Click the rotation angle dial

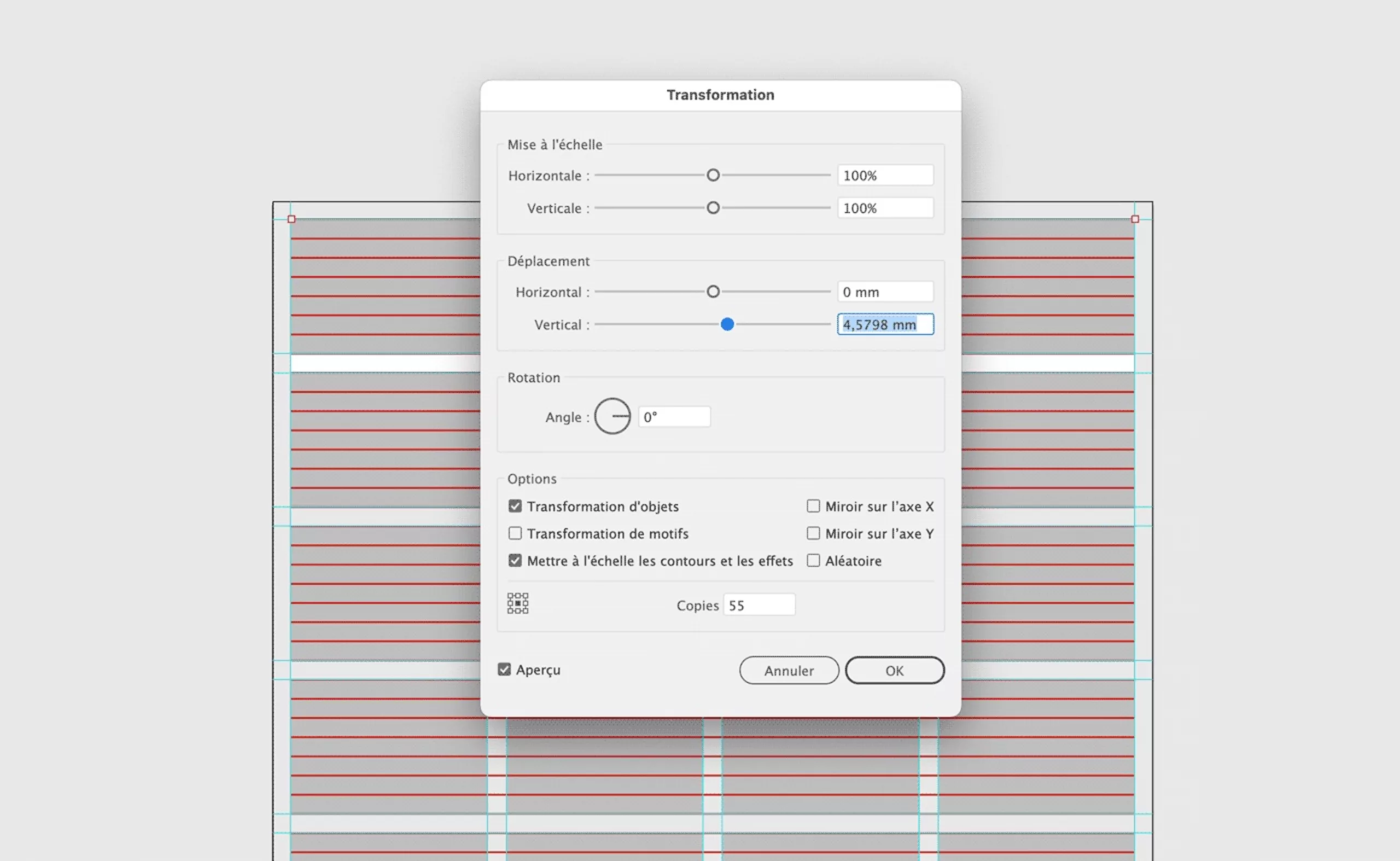pyautogui.click(x=612, y=416)
